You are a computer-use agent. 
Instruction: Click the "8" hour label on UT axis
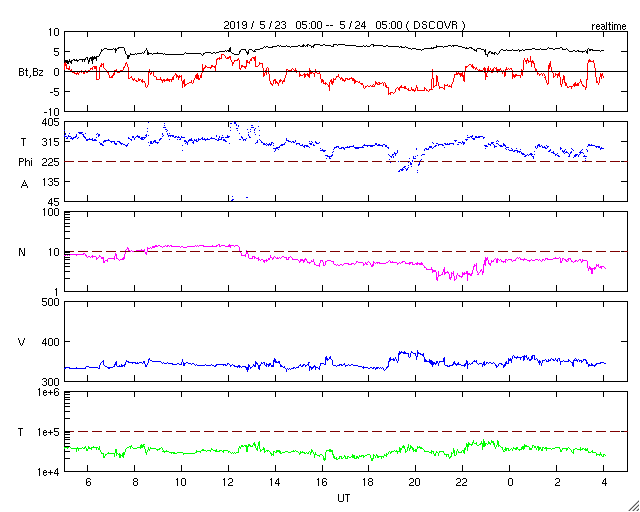click(x=135, y=483)
